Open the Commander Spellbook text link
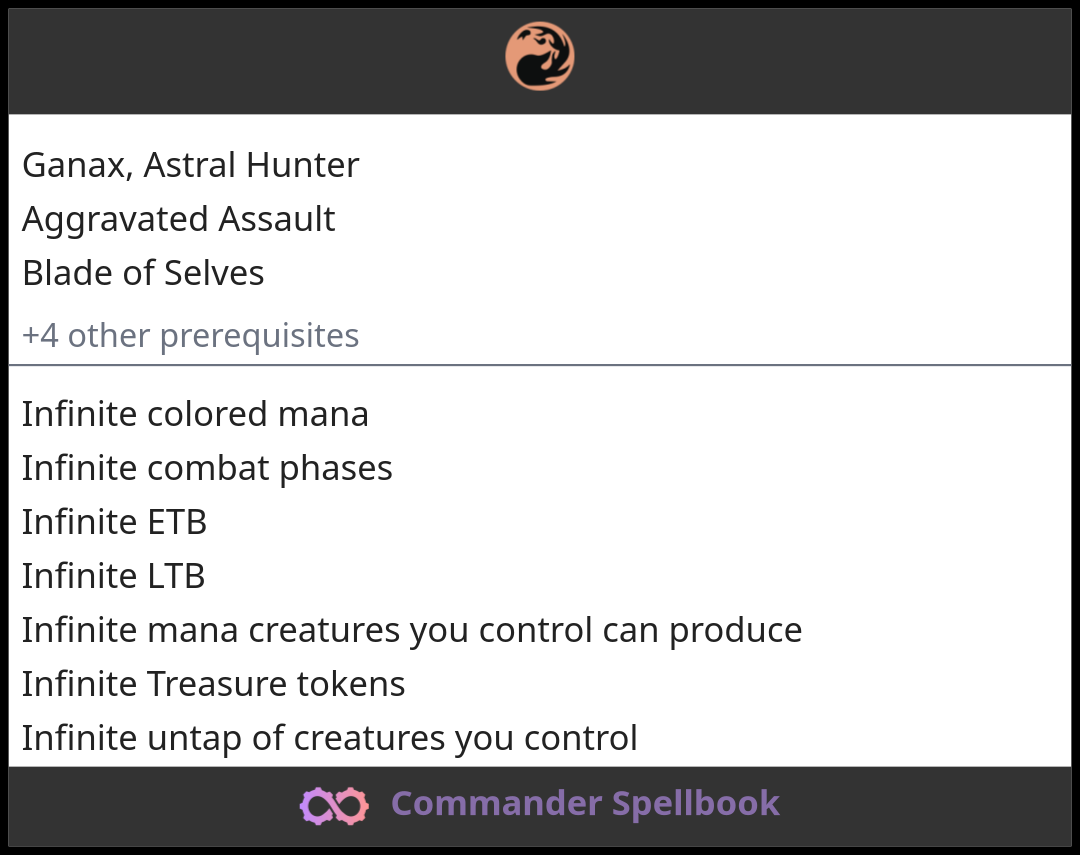Screen dimensions: 1080x855 (x=585, y=804)
